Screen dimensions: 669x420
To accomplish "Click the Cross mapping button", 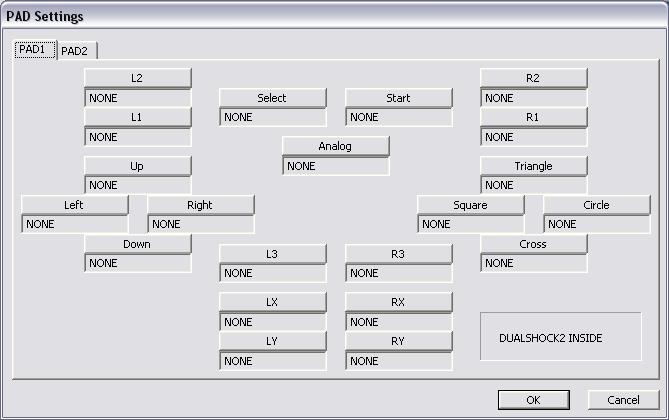I will tap(533, 244).
